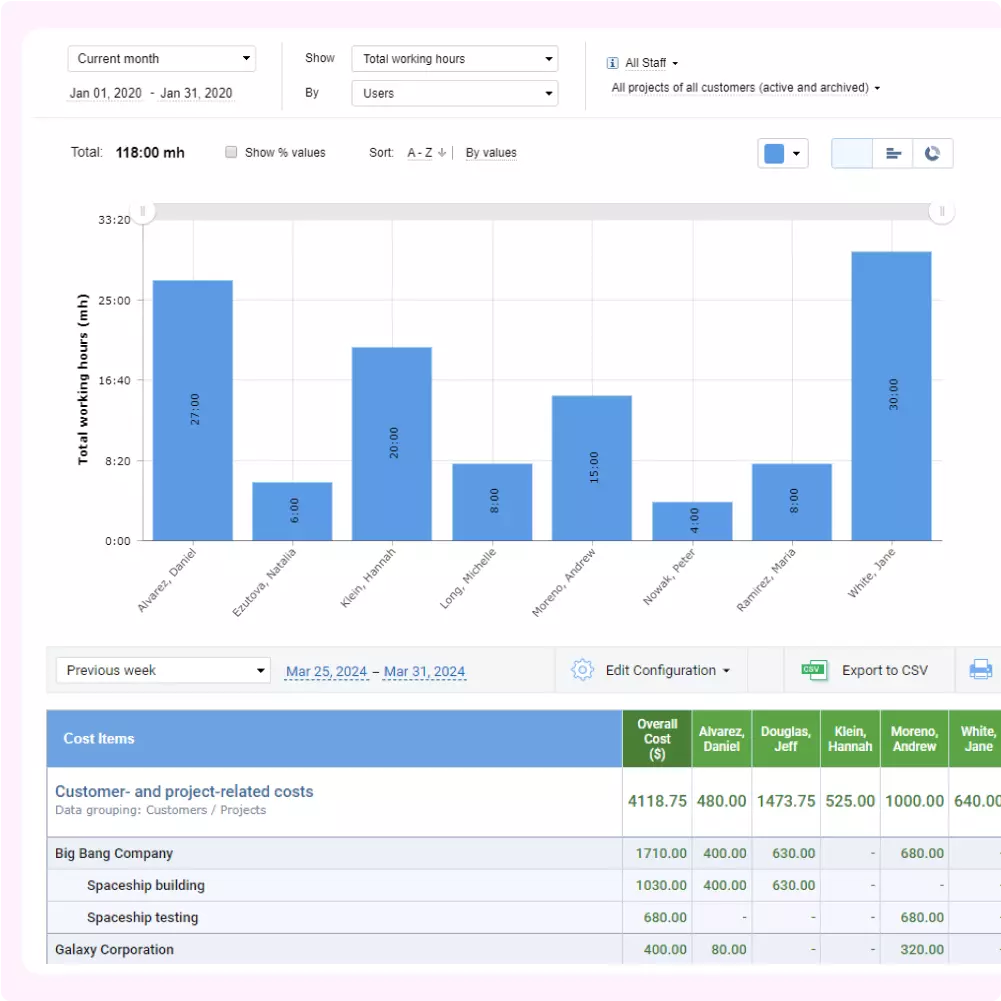Click the blue chart color swatch
The image size is (1001, 1001).
[x=774, y=153]
